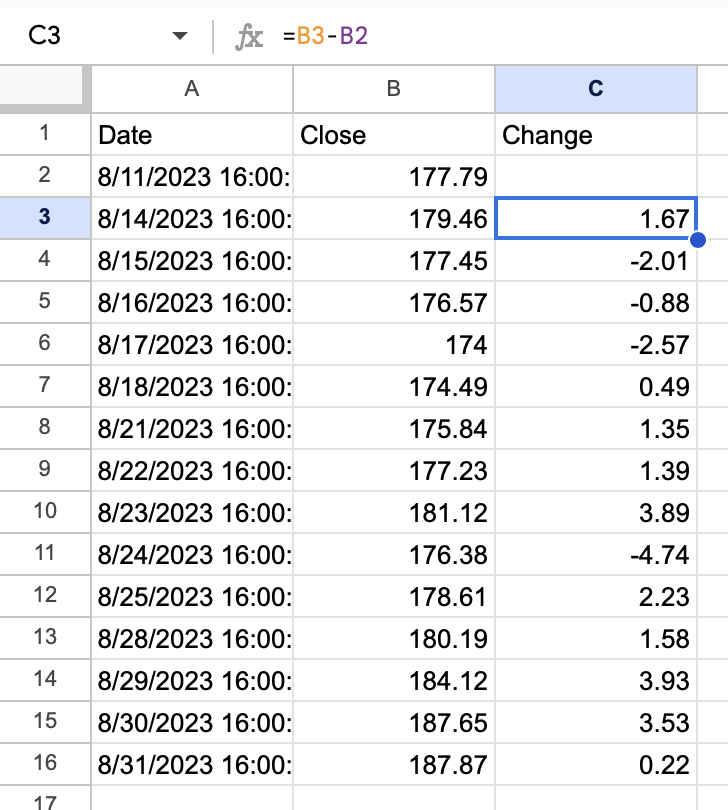Select cell with date 8/24/2023

[192, 554]
